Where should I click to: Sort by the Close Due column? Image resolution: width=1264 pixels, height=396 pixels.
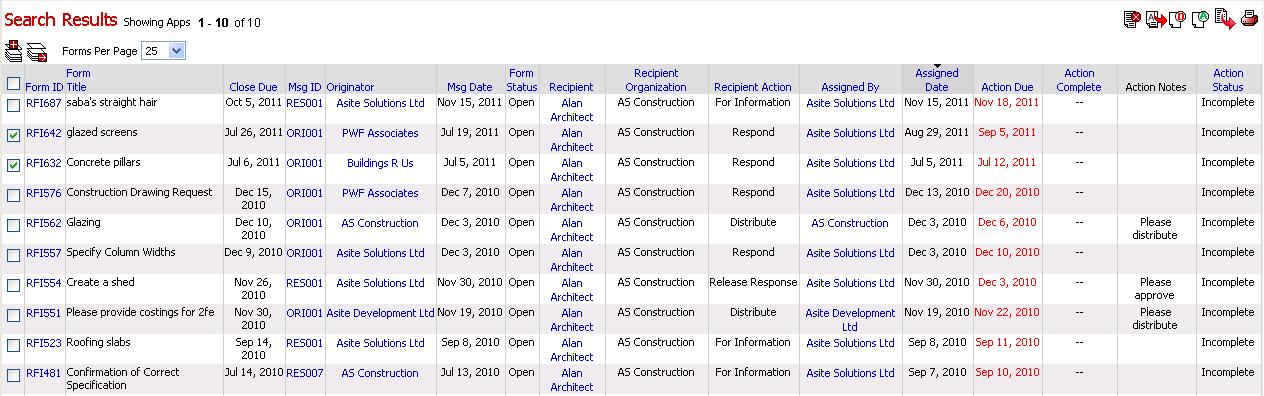tap(253, 87)
